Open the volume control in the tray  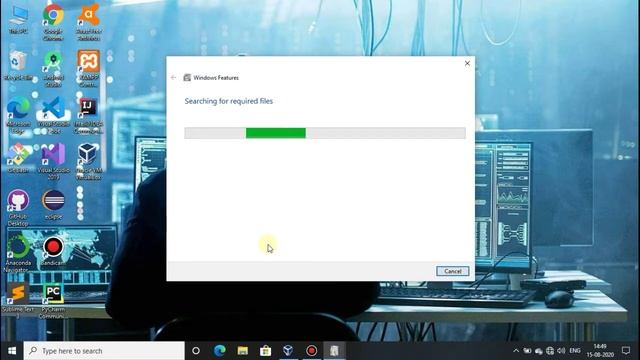(x=561, y=351)
